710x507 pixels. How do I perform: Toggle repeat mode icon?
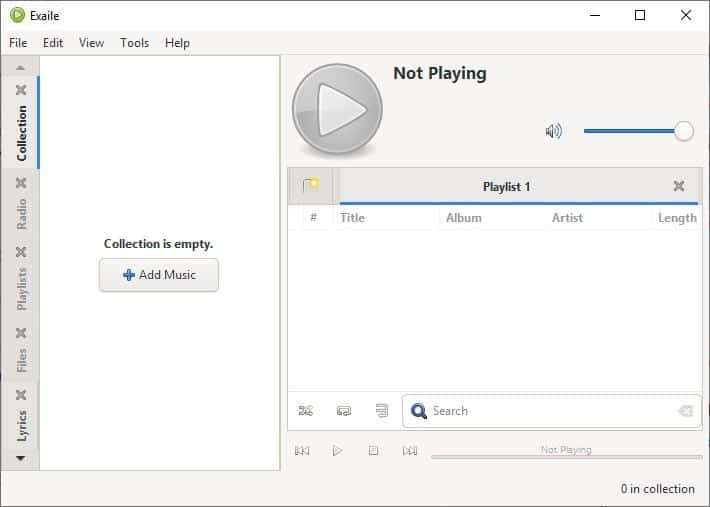(344, 411)
